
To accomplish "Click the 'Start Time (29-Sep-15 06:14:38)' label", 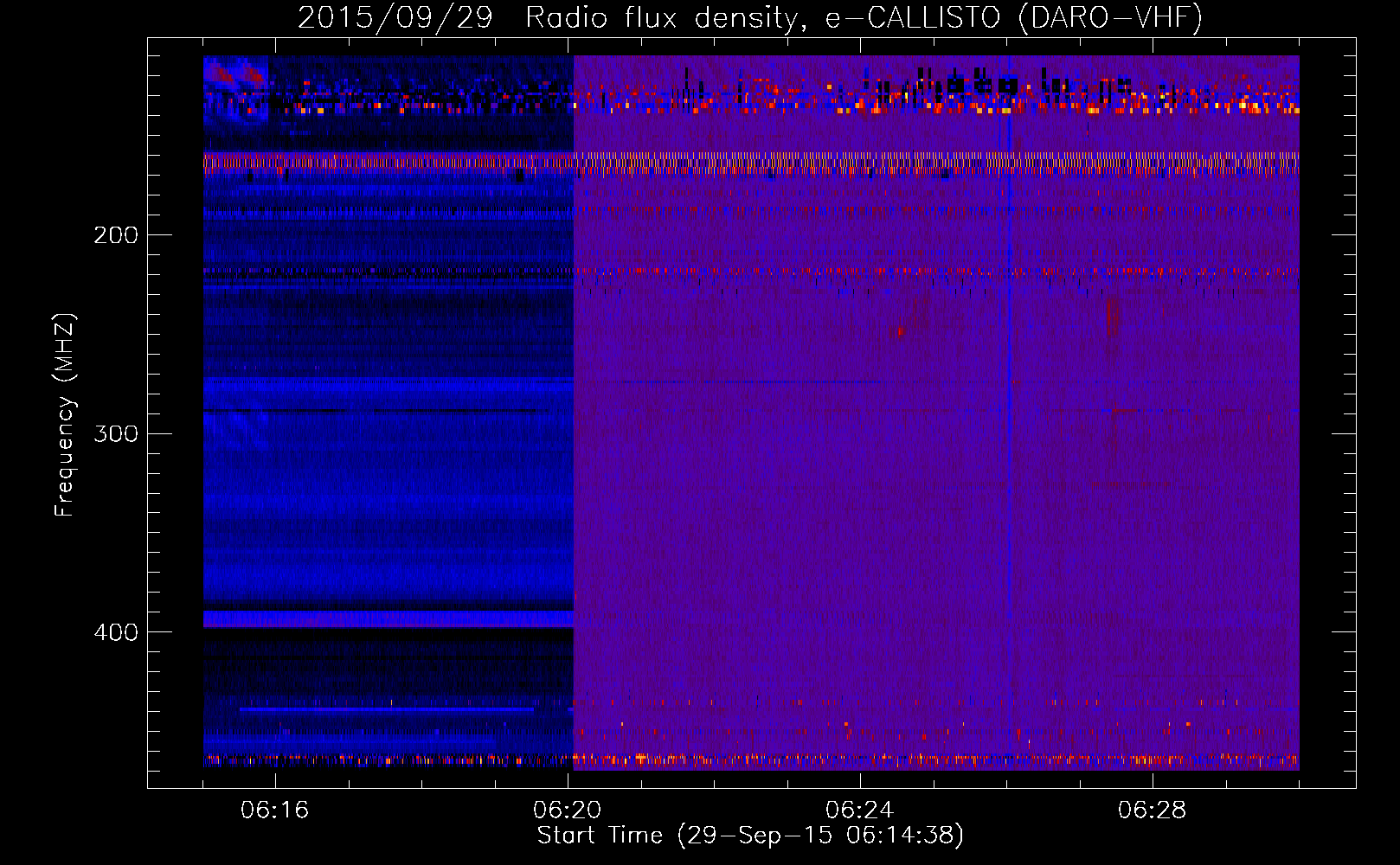I will click(750, 836).
